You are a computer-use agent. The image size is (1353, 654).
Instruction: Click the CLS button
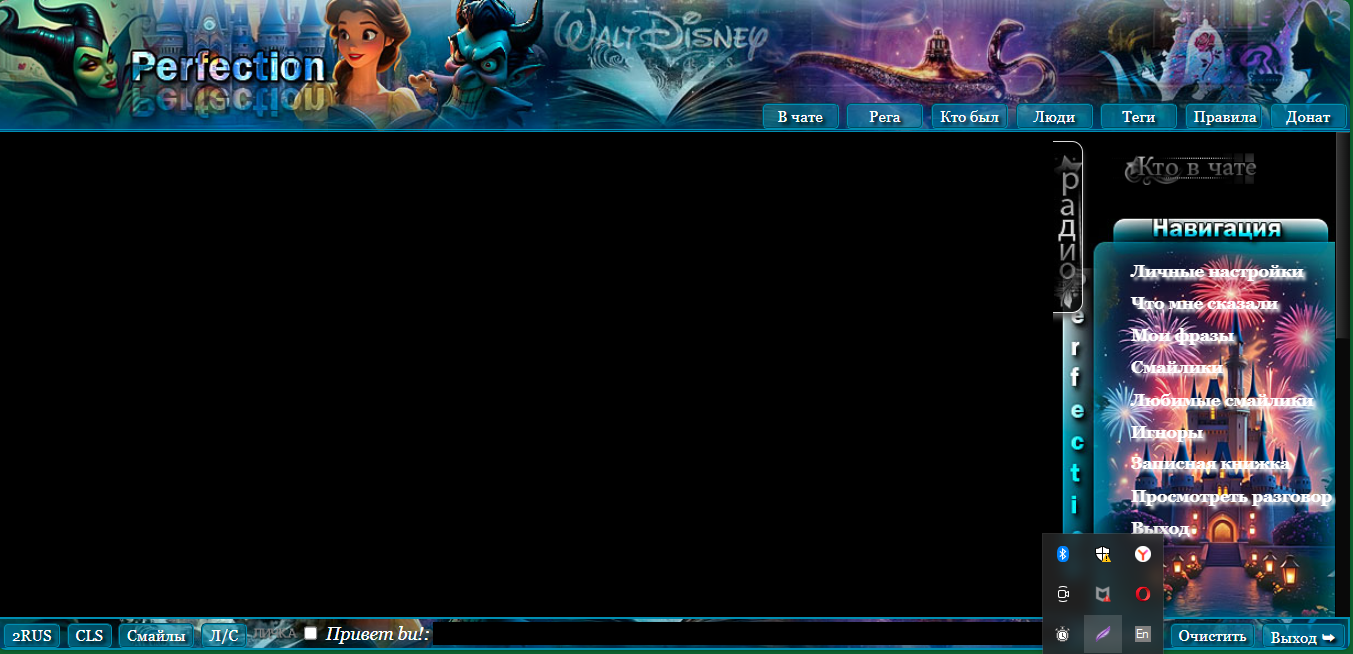[x=90, y=636]
